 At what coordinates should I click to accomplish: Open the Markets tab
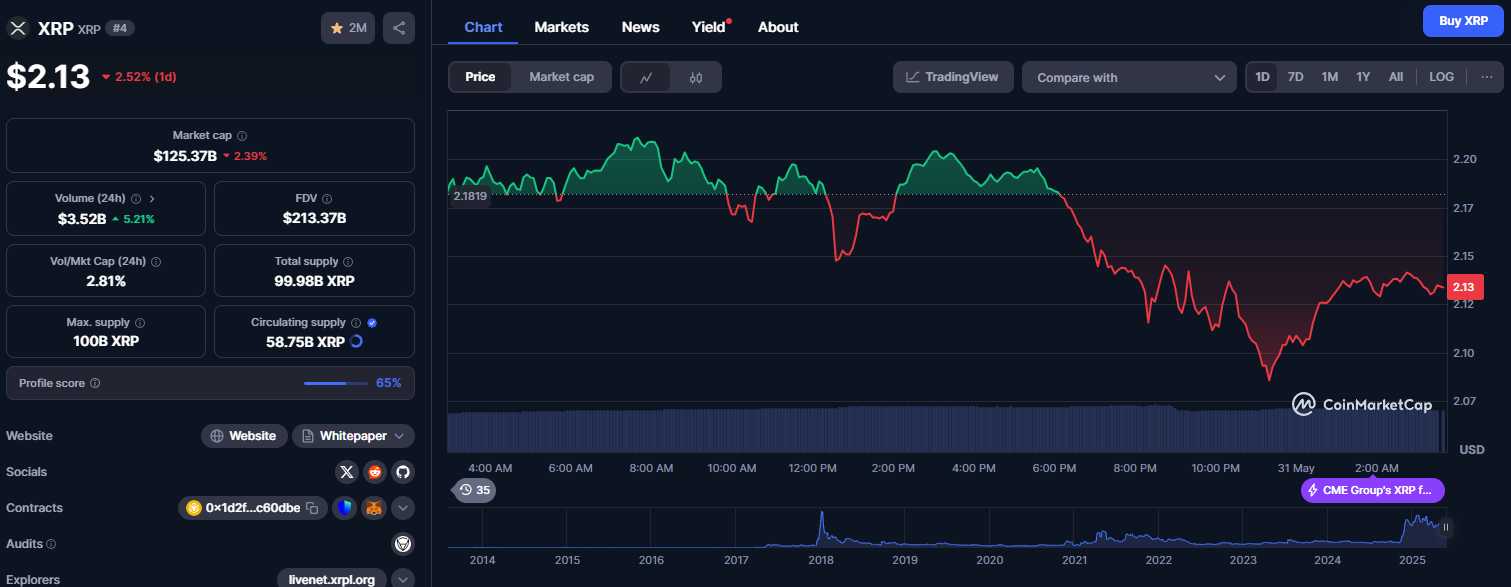(561, 27)
